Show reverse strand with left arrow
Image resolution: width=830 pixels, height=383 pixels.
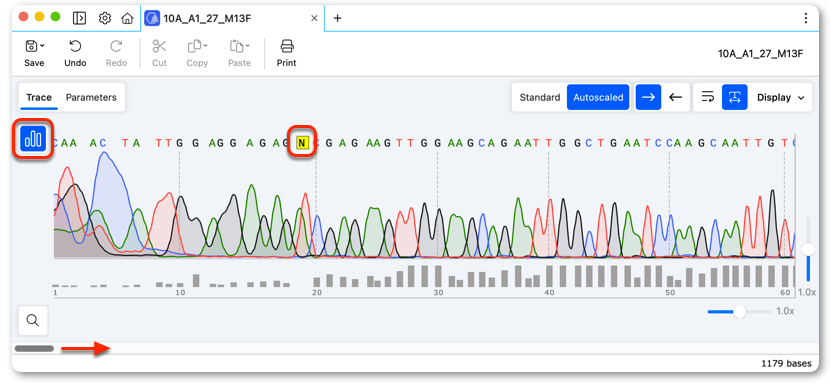coord(675,97)
